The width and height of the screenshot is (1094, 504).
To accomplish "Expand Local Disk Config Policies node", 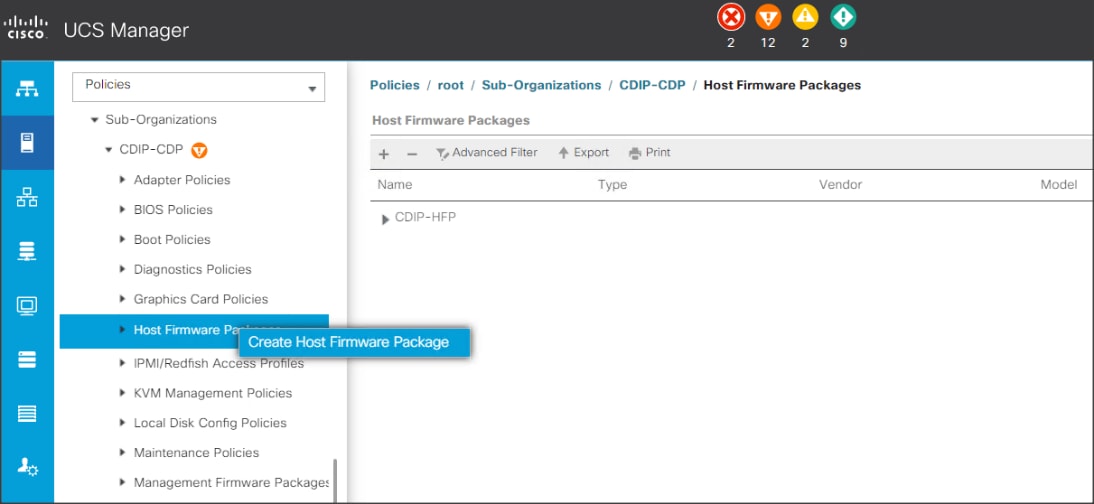I will (123, 423).
